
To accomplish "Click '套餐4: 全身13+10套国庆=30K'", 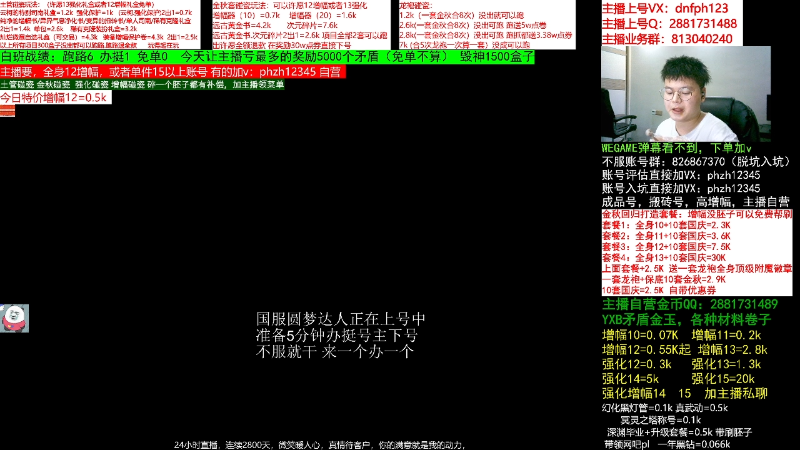I will (x=664, y=258).
